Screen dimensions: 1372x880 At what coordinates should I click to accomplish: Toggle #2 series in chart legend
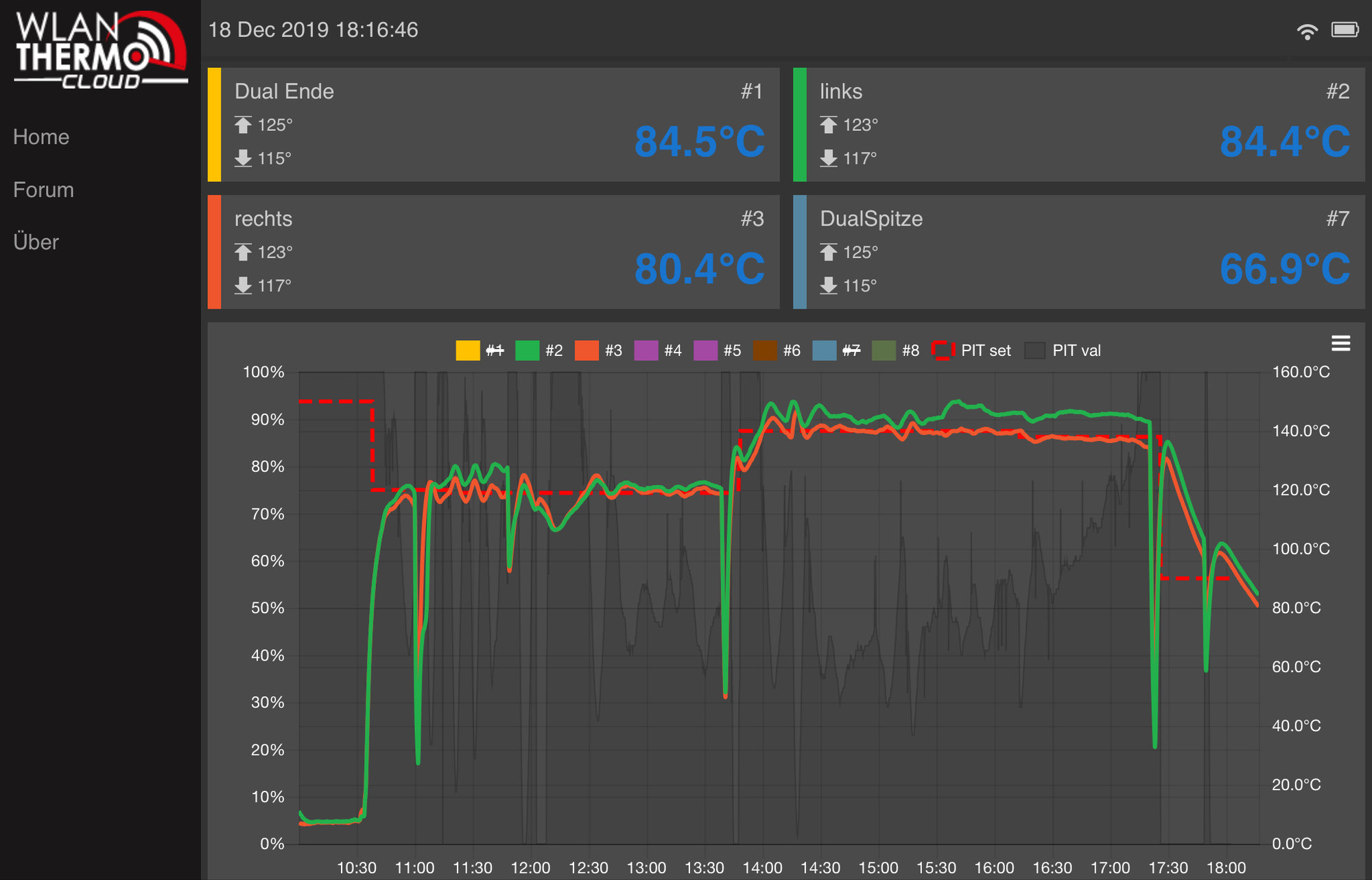click(539, 350)
